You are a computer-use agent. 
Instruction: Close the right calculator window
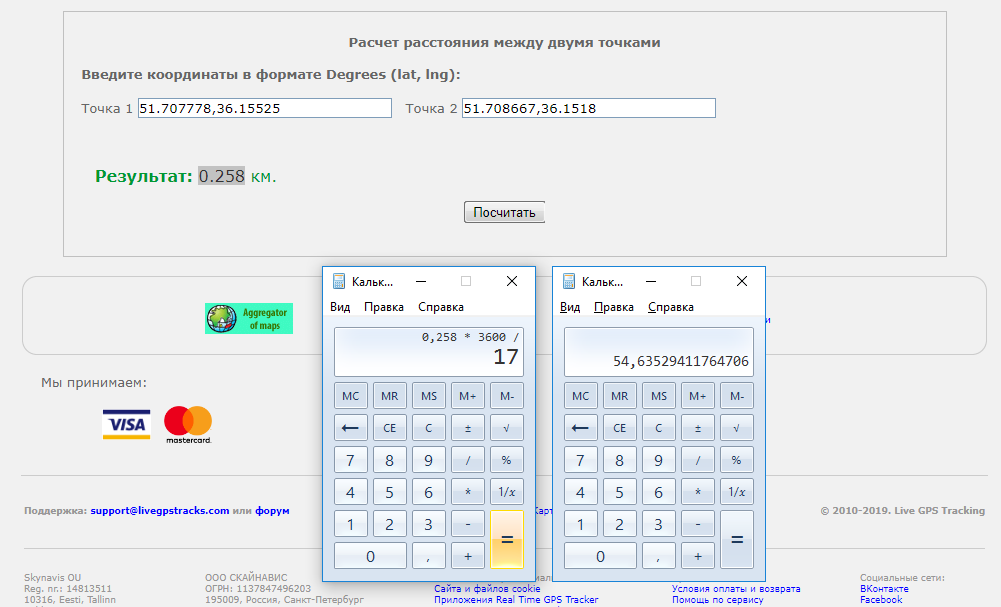click(x=742, y=281)
